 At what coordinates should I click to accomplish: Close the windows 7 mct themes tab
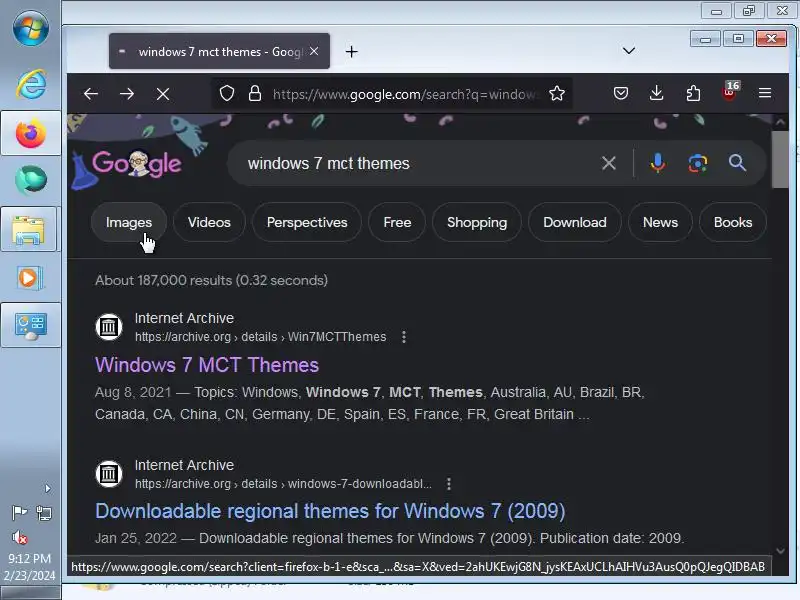click(314, 51)
